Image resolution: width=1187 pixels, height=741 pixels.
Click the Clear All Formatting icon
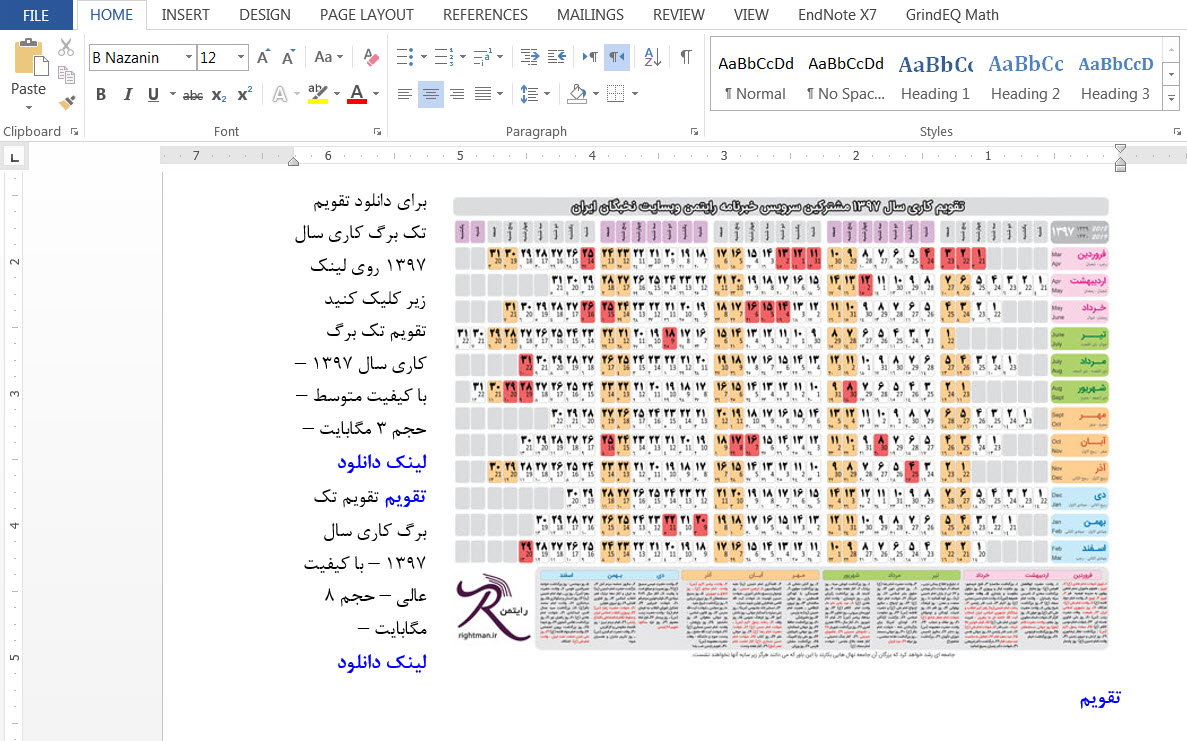click(x=370, y=57)
